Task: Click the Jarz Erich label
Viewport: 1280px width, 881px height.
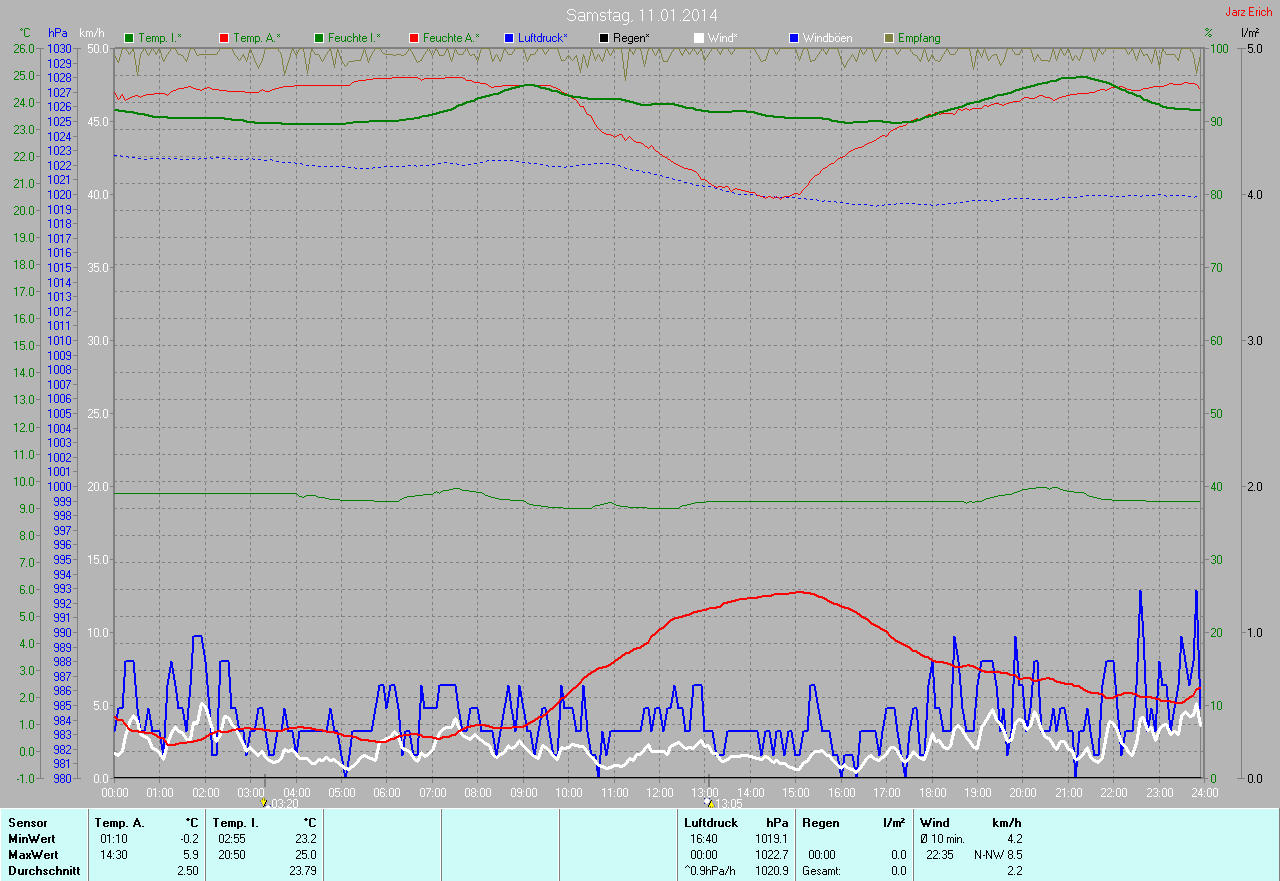Action: click(x=1249, y=12)
